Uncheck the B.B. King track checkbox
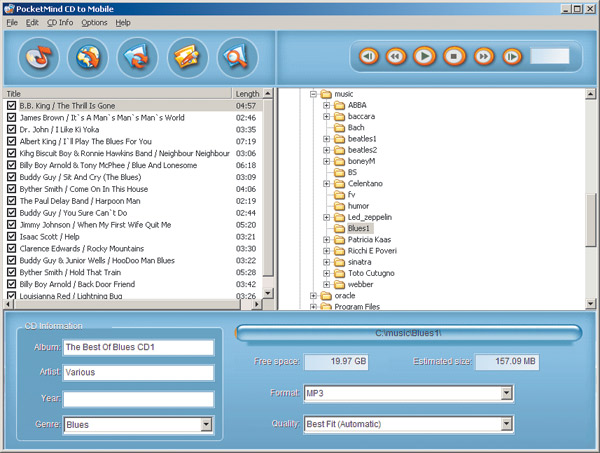 (12, 105)
